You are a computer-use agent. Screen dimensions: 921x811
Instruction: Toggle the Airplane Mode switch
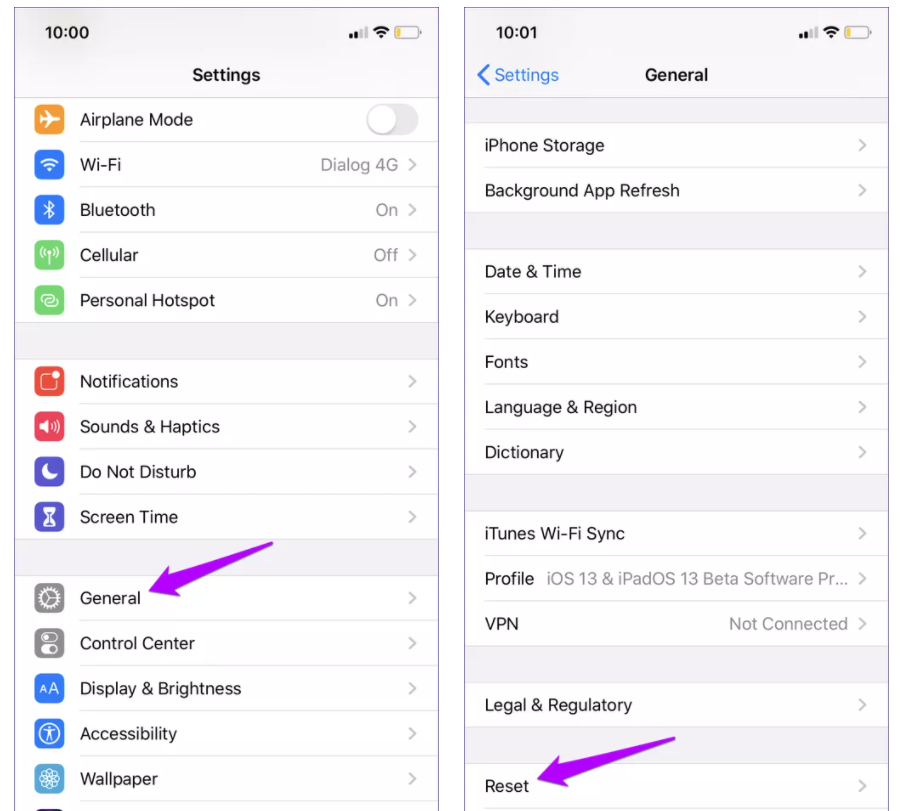392,119
